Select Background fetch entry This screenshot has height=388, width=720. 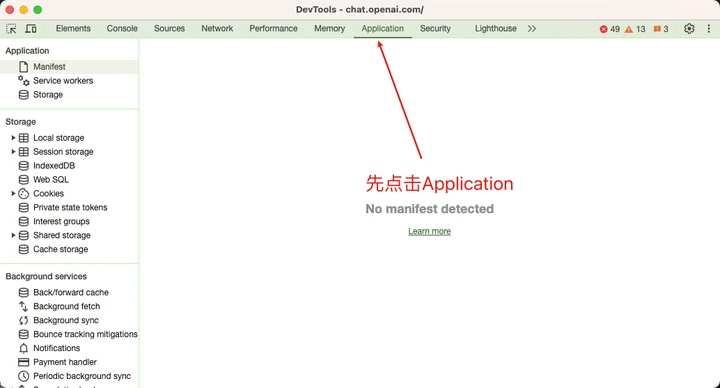67,306
